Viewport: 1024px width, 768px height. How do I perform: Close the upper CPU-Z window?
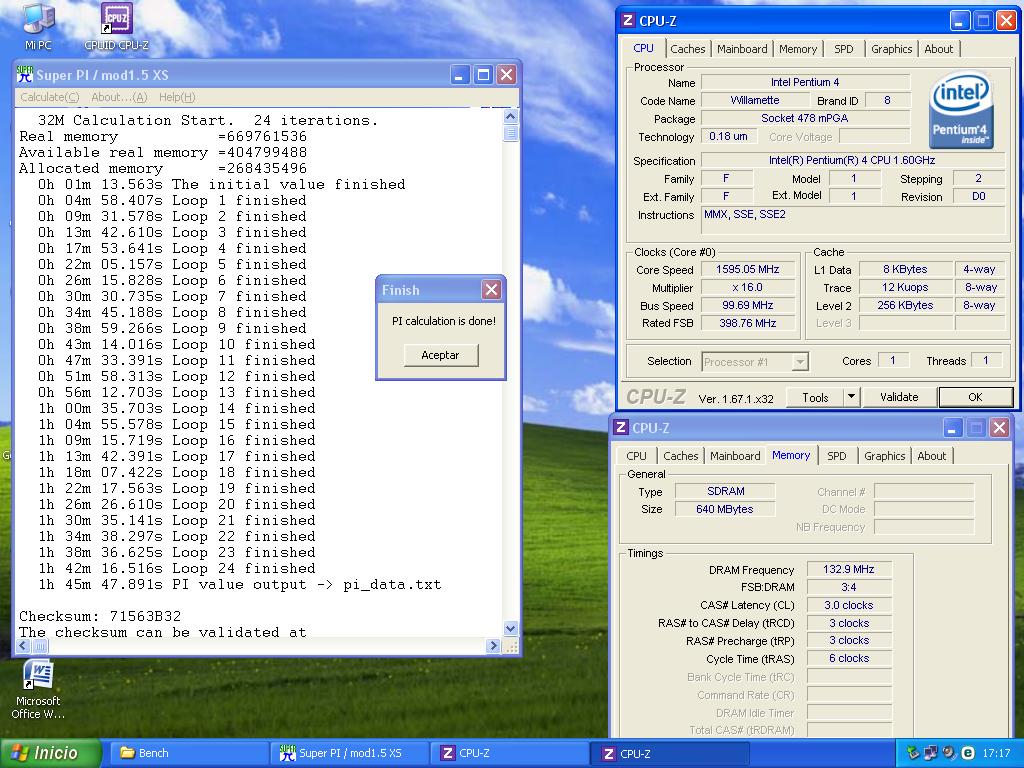pos(1006,21)
